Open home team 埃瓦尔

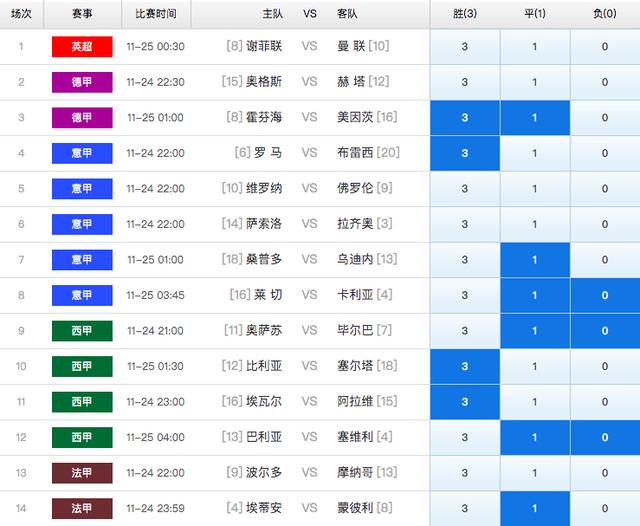tap(264, 401)
